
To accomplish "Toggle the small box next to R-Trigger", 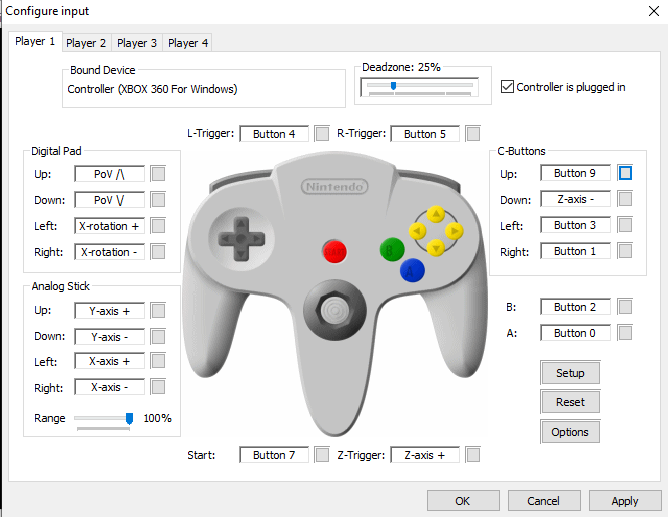I will [x=473, y=133].
